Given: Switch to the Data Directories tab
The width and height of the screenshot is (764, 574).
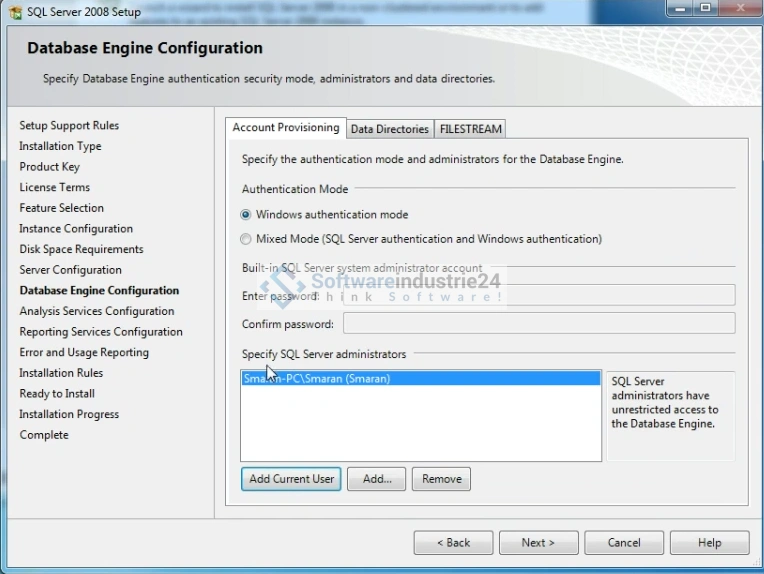Looking at the screenshot, I should pos(389,129).
